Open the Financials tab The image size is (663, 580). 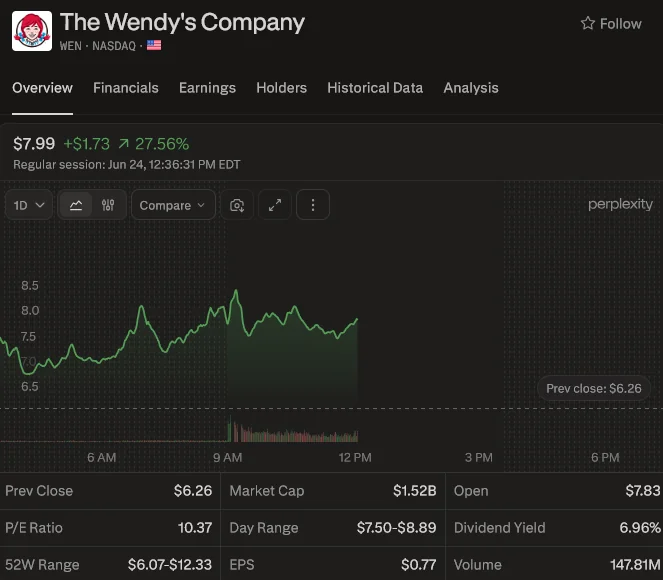coord(126,88)
